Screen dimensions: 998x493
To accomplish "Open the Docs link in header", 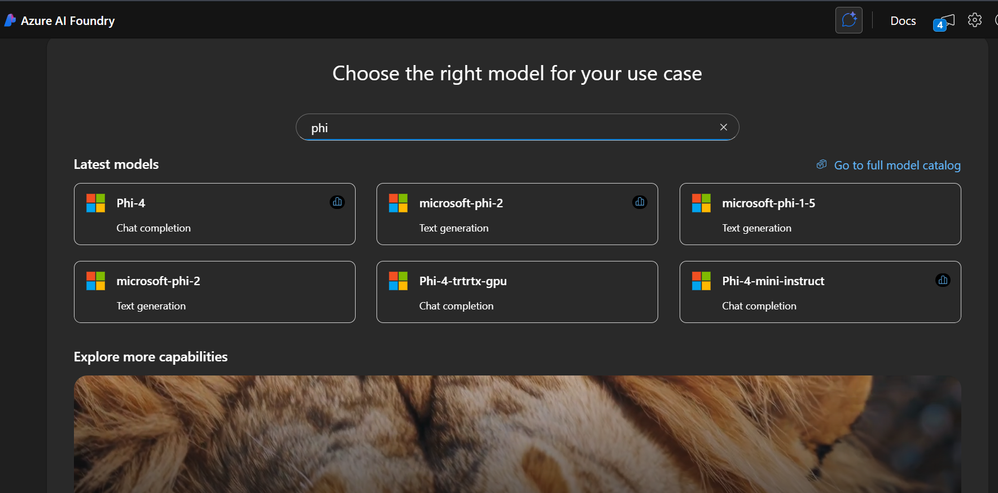I will coord(903,21).
